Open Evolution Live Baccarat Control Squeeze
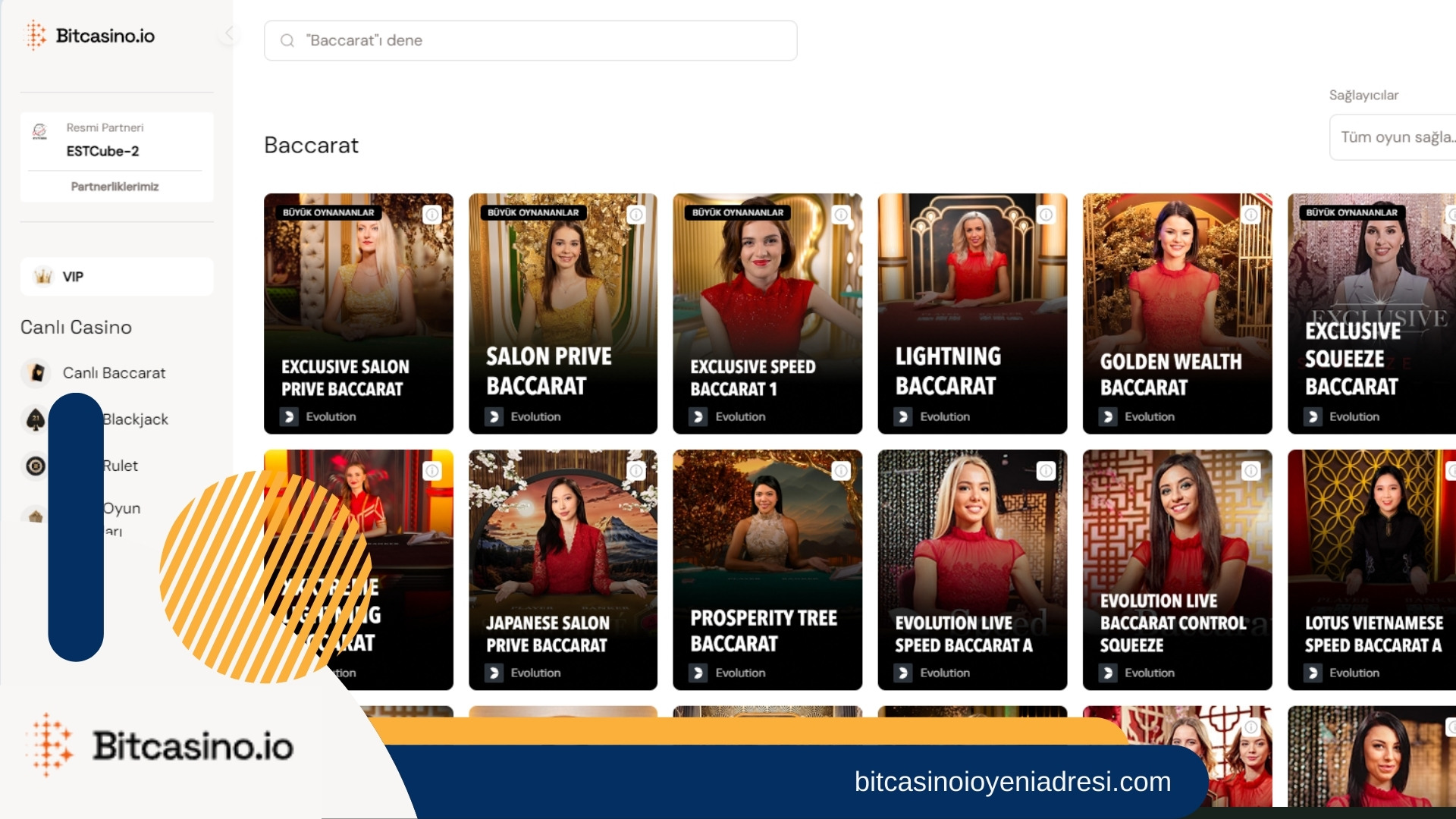Screen dimensions: 1456x819 [1177, 570]
